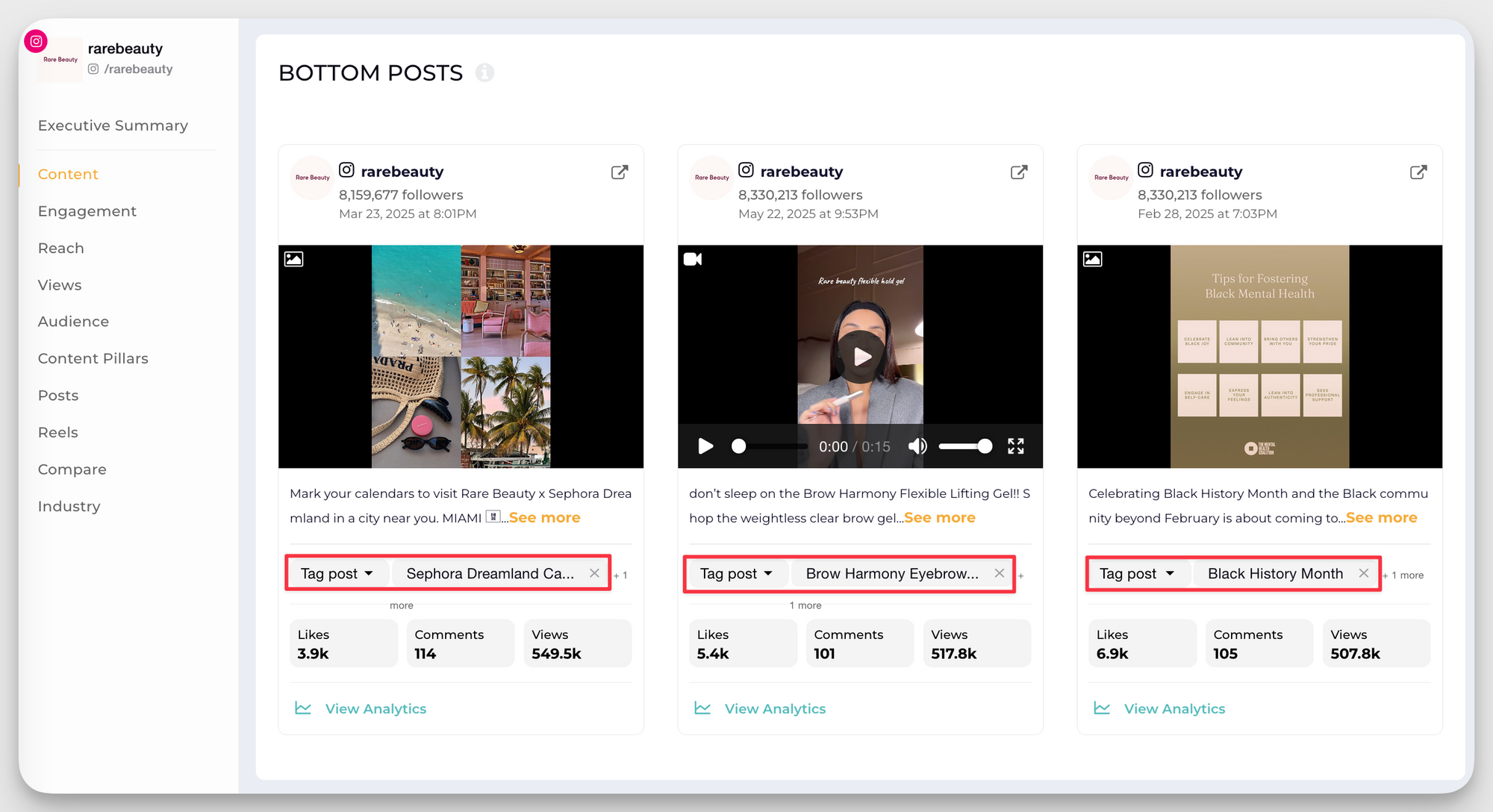
Task: Play the brow gel video with the center button
Action: click(x=861, y=357)
